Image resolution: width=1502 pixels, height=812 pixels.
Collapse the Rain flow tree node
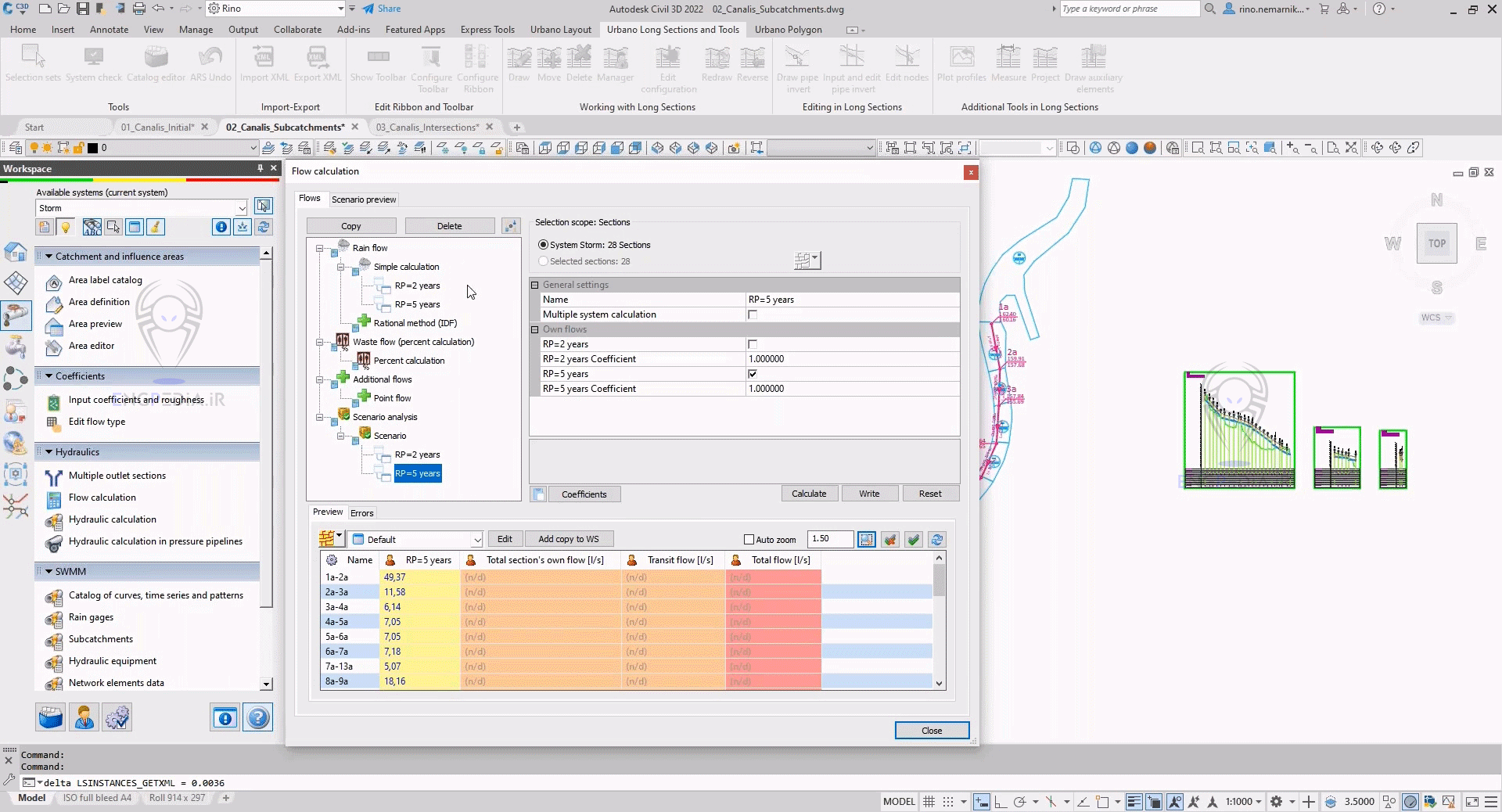[319, 249]
